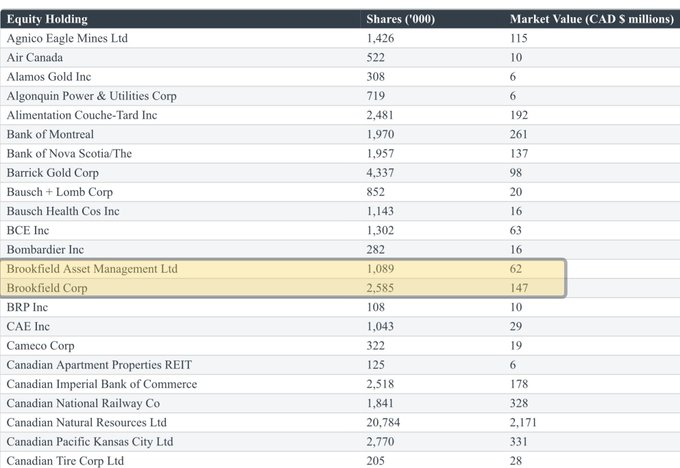The width and height of the screenshot is (680, 468).
Task: Select Canadian Tire Corp Ltd name
Action: (x=65, y=461)
